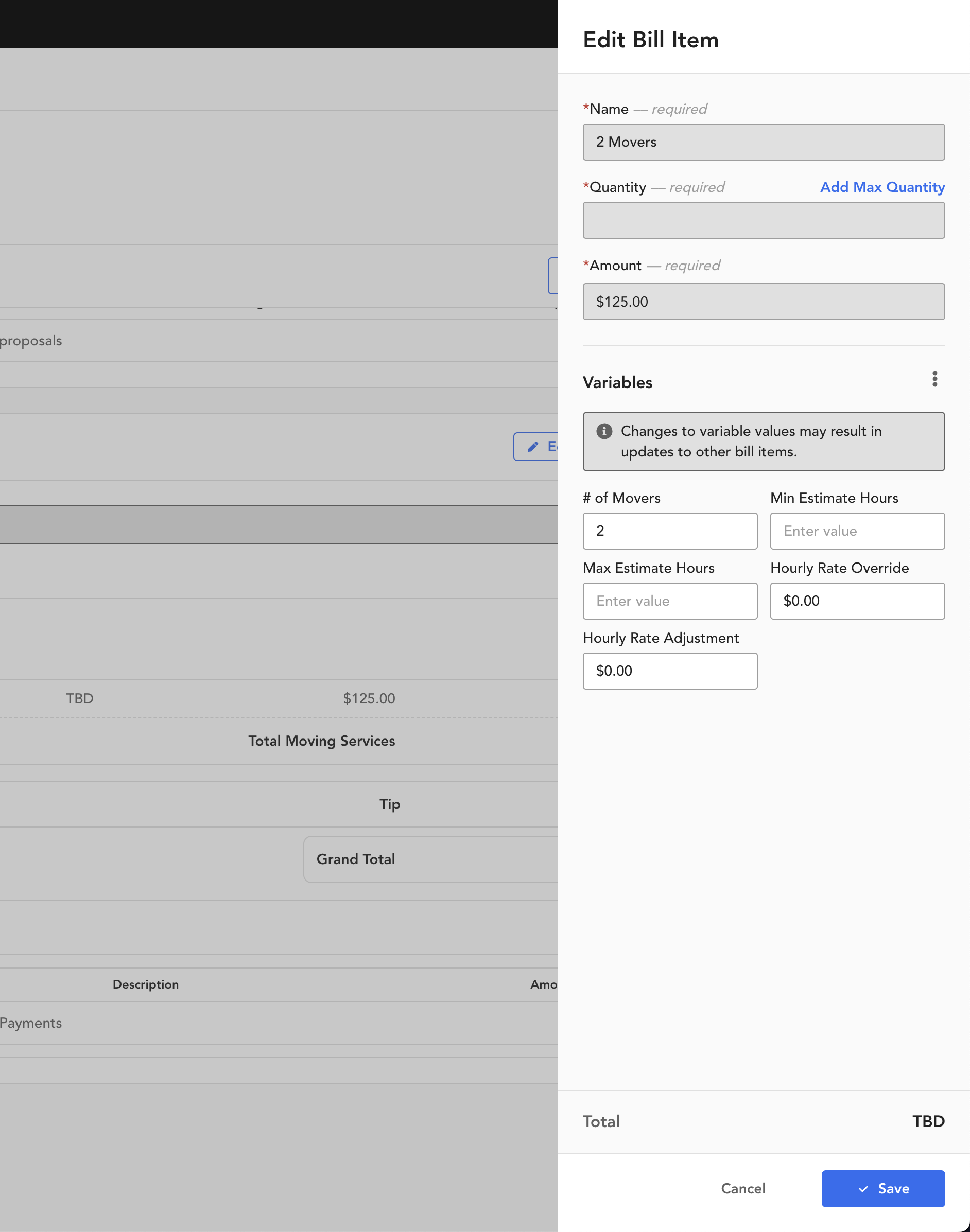970x1232 pixels.
Task: Click the Edit Bill Item heading
Action: point(650,40)
